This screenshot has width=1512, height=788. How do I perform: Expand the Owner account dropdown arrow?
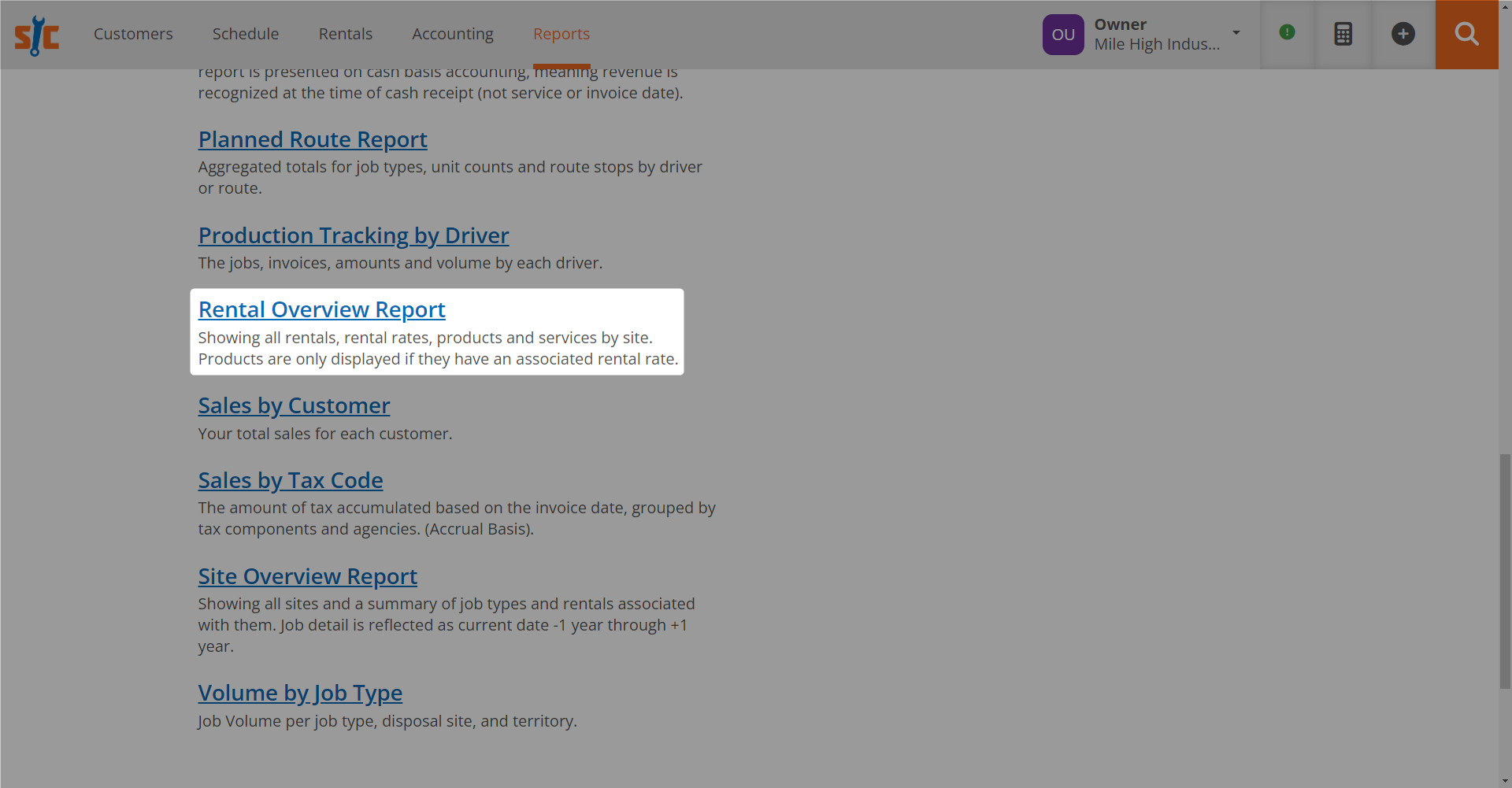1236,33
